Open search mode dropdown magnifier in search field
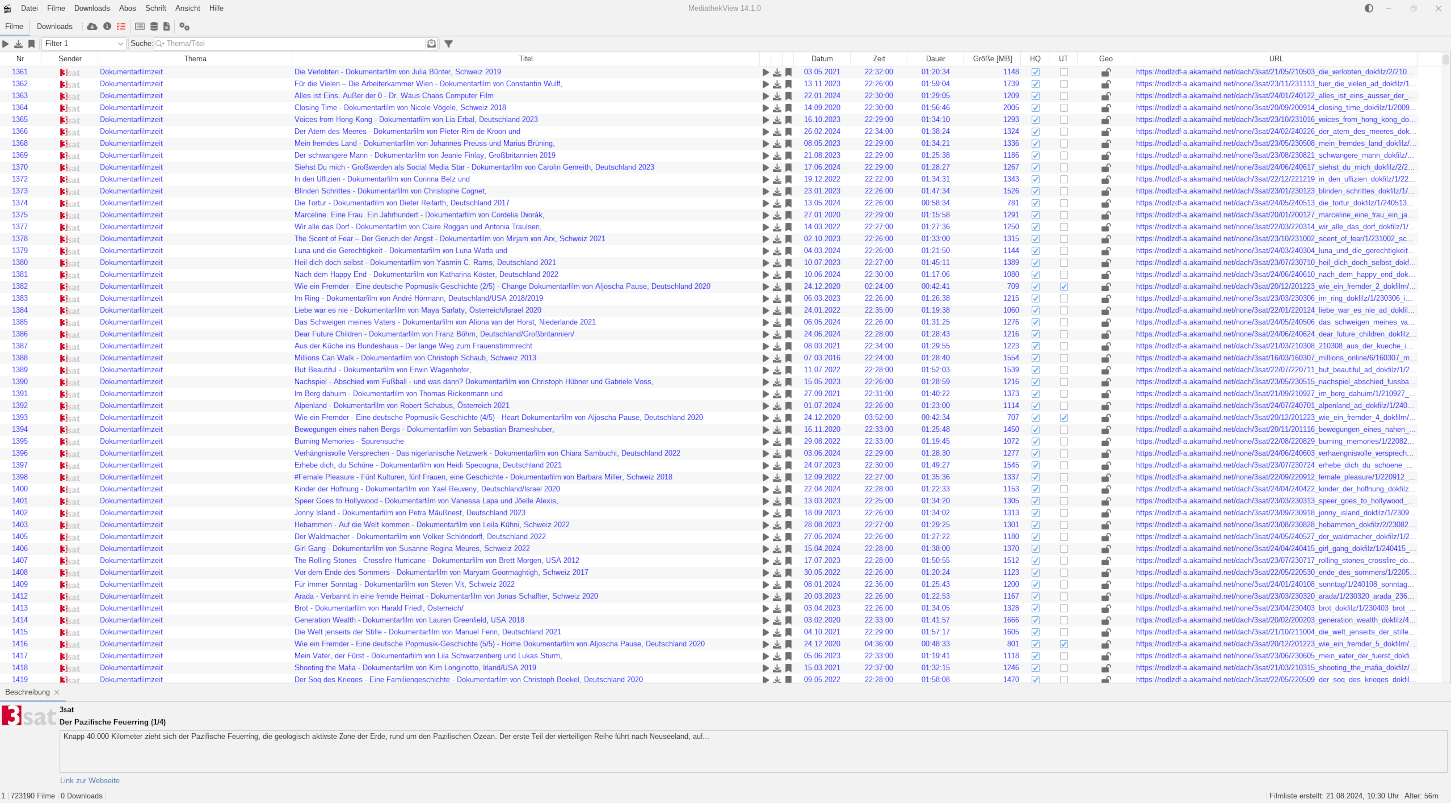The height and width of the screenshot is (803, 1451). (x=160, y=44)
